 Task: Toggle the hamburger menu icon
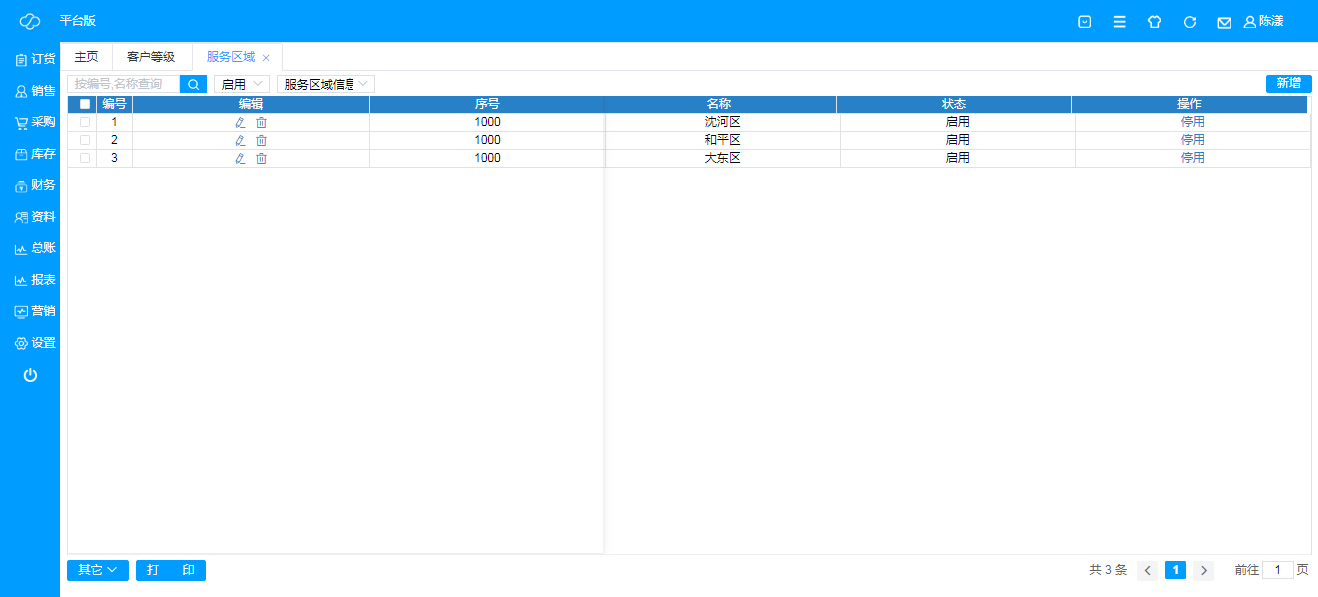pyautogui.click(x=1120, y=22)
